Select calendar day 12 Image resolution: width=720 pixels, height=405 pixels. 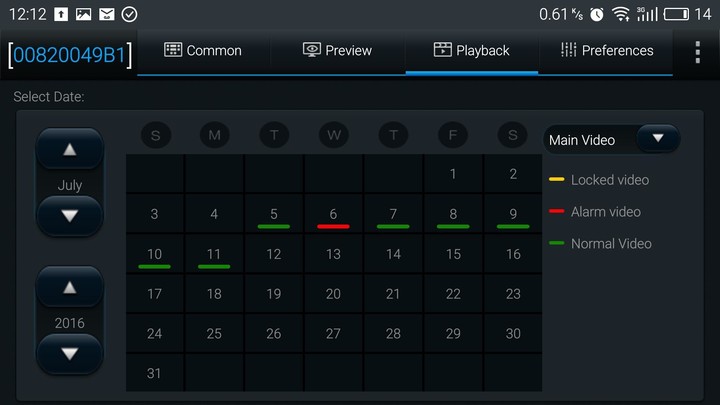click(274, 254)
